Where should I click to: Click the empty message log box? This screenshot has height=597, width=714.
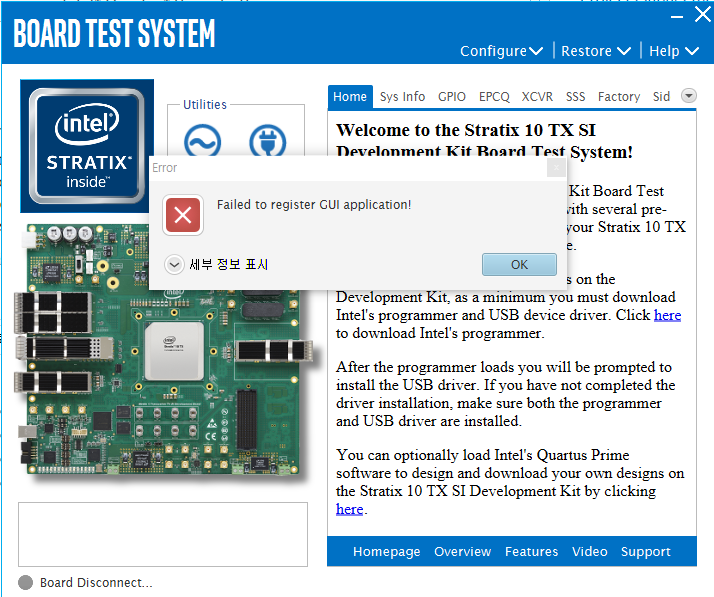(163, 534)
